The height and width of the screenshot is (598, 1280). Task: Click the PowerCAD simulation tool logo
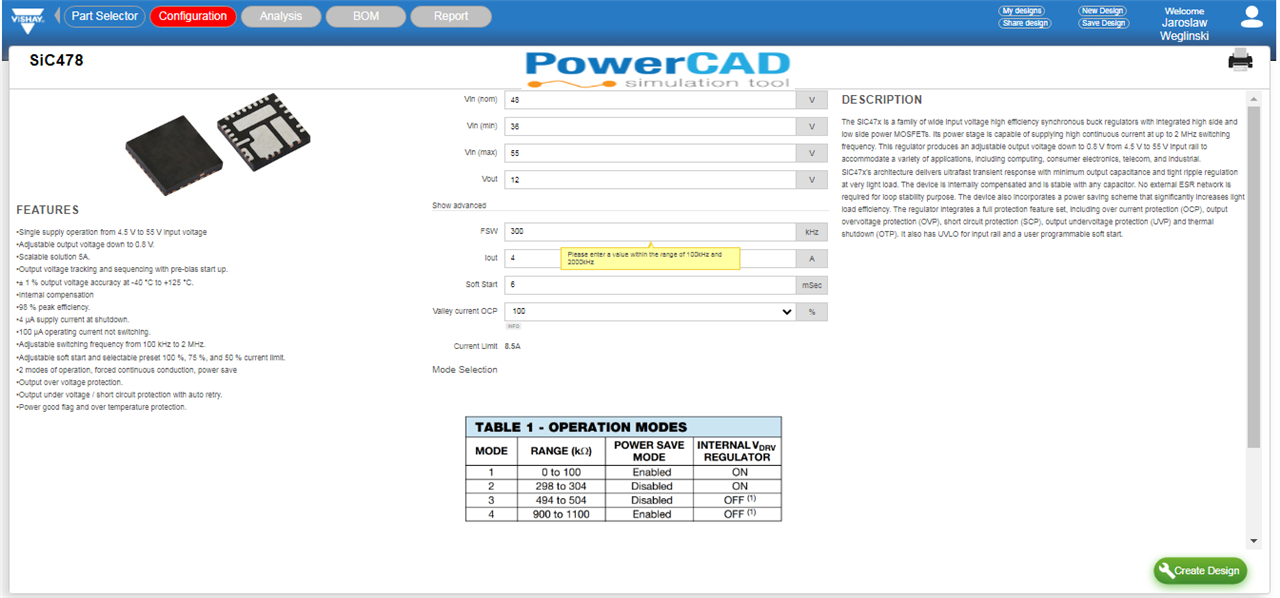pos(659,69)
